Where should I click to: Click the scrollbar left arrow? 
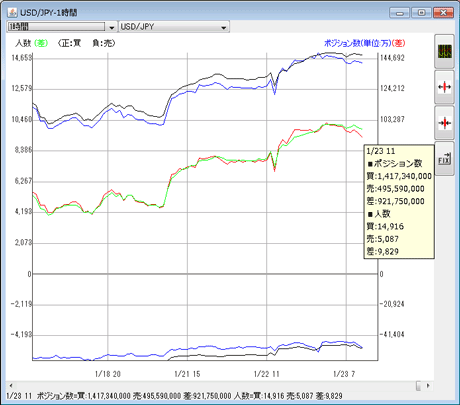click(x=11, y=386)
